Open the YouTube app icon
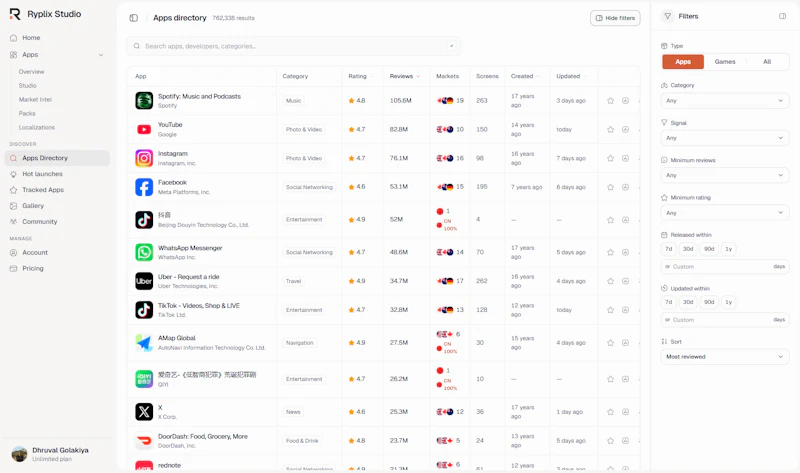800x473 pixels. tap(144, 130)
